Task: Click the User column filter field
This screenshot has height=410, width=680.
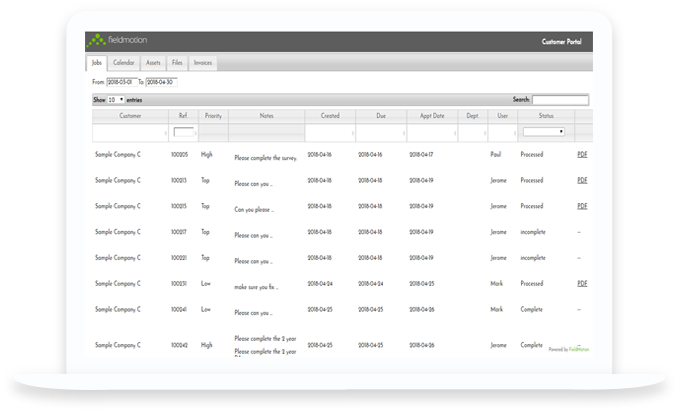Action: pos(503,133)
